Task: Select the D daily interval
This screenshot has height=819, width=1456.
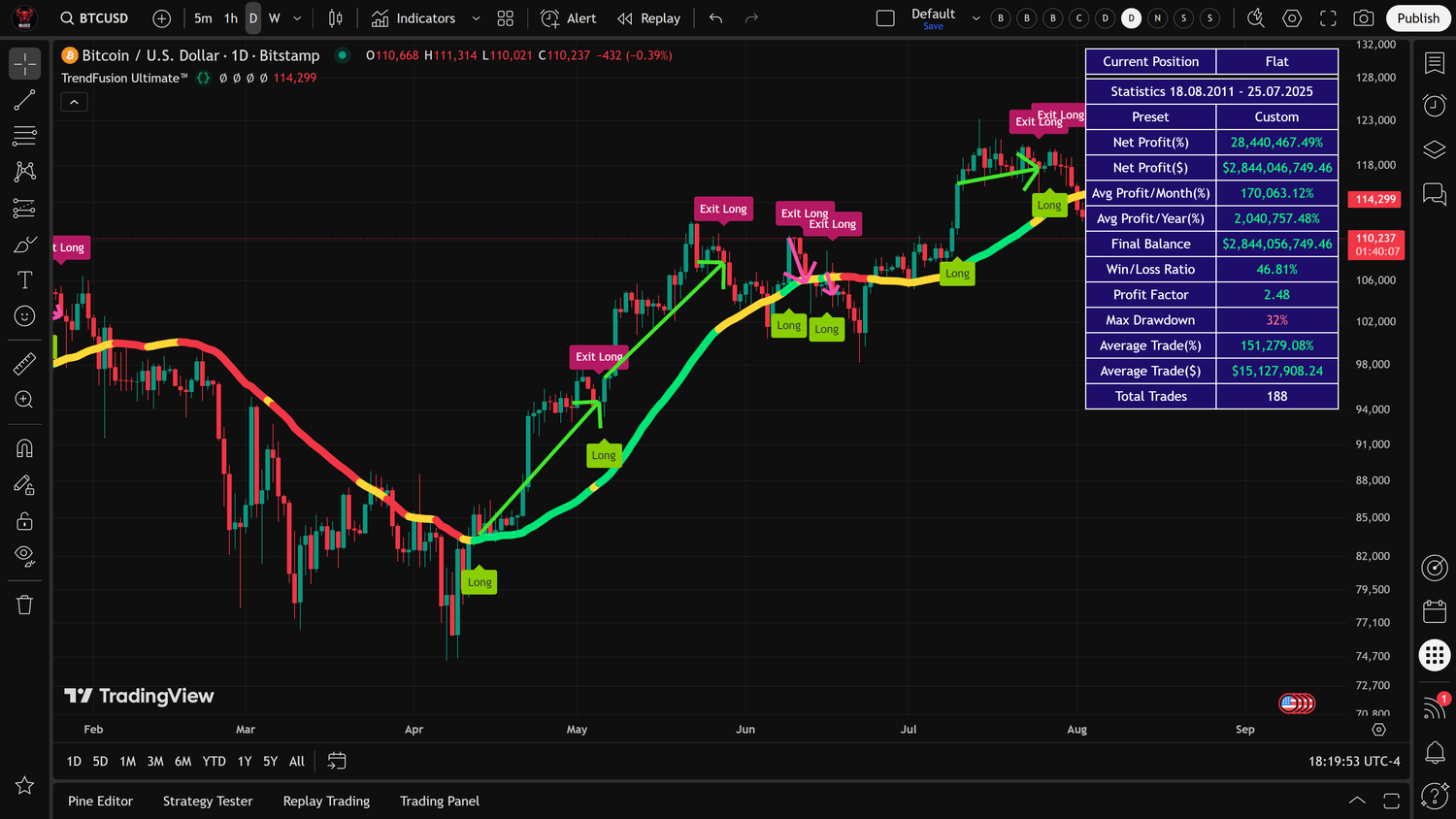Action: pyautogui.click(x=253, y=18)
